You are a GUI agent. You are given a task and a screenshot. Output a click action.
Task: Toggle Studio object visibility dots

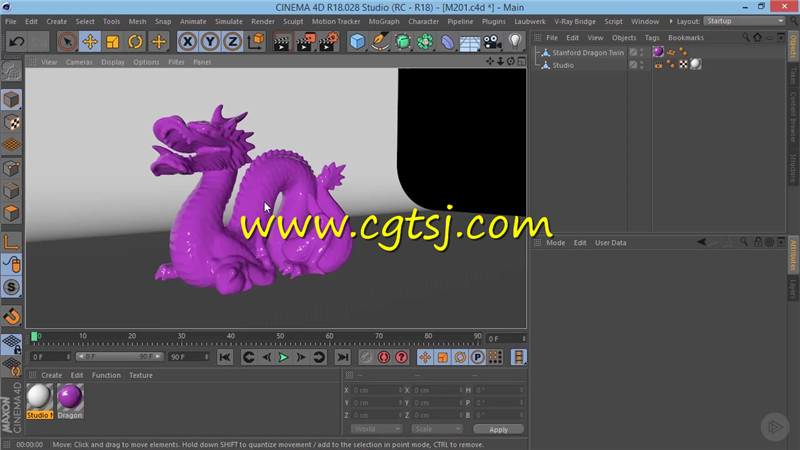click(x=641, y=65)
